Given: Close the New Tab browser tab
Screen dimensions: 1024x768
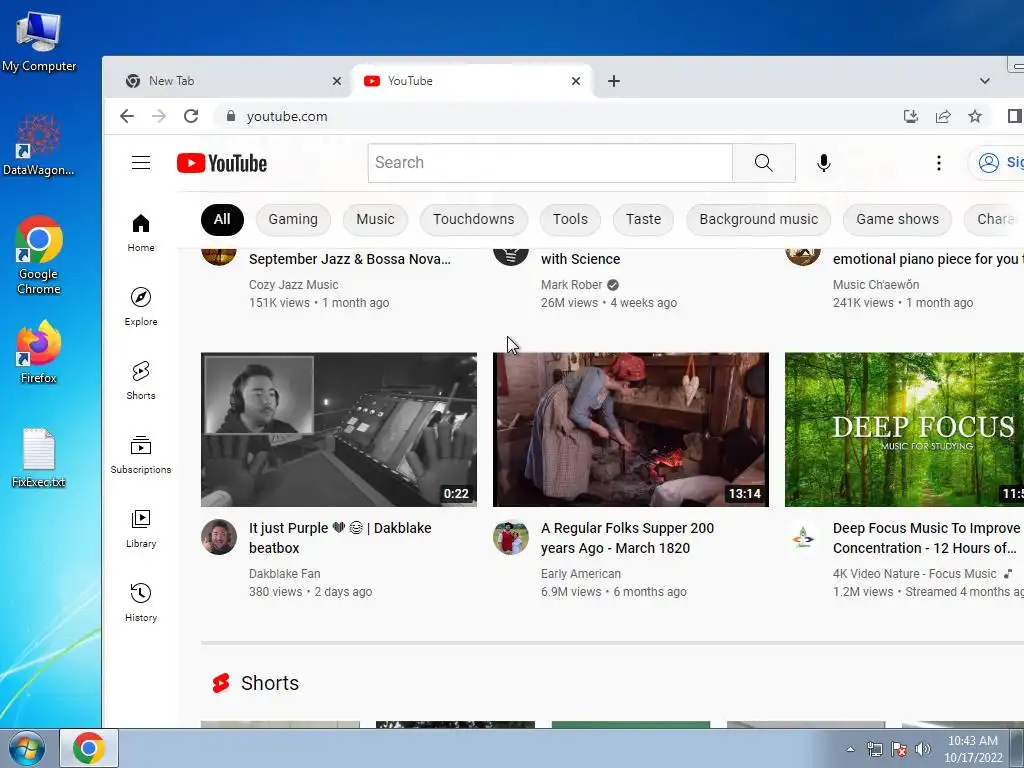Looking at the screenshot, I should point(337,81).
